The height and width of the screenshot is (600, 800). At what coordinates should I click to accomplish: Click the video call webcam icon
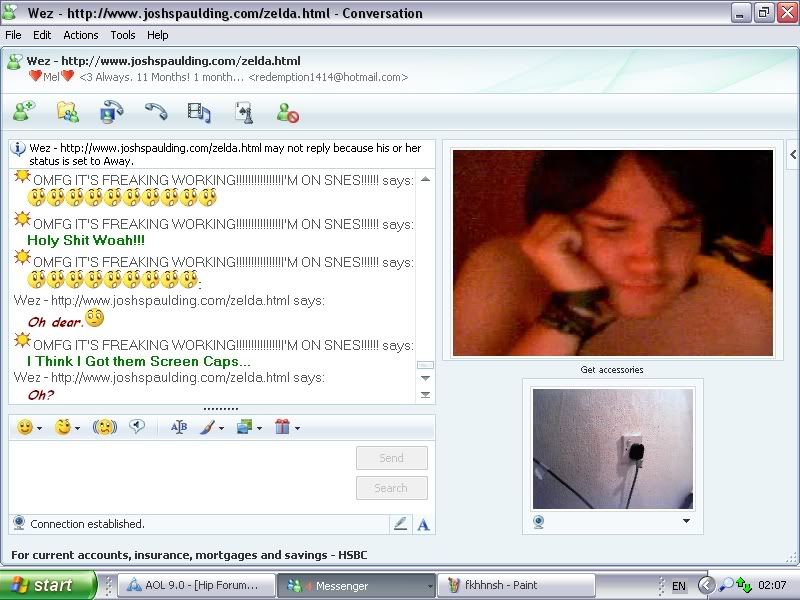111,113
